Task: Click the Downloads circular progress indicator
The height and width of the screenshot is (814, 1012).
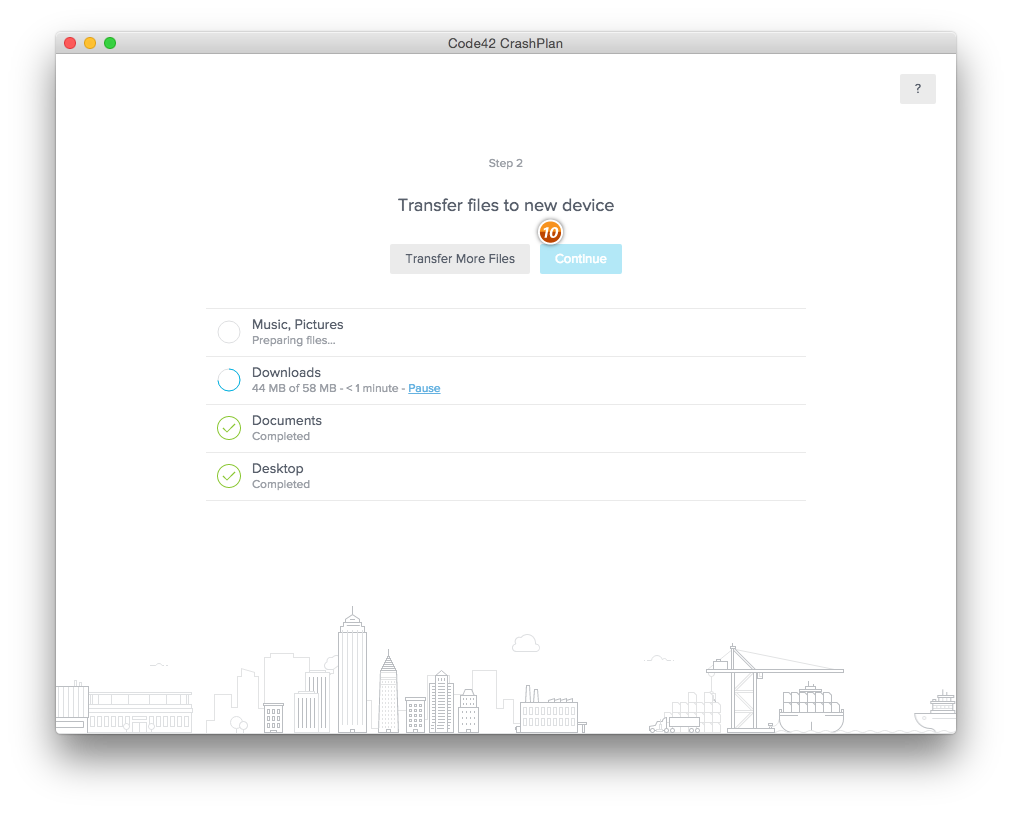Action: (229, 380)
